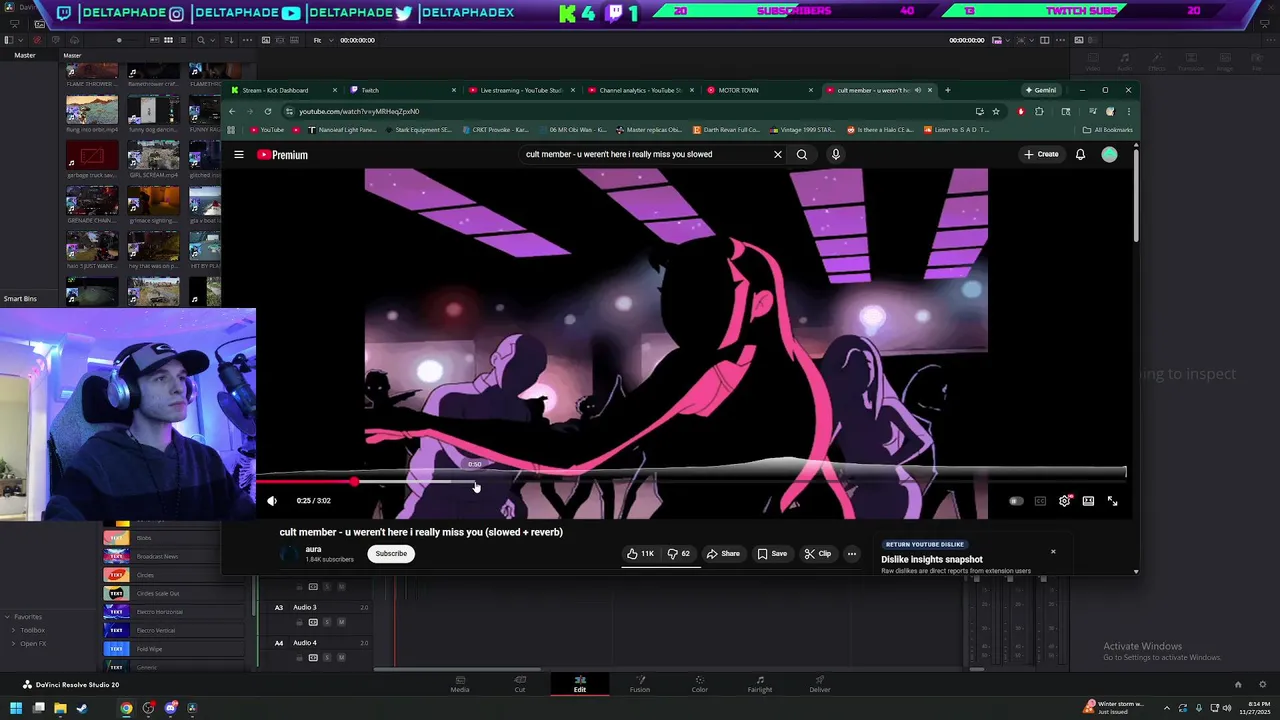Image resolution: width=1280 pixels, height=720 pixels.
Task: Open Gemini in Chrome
Action: pos(1040,90)
